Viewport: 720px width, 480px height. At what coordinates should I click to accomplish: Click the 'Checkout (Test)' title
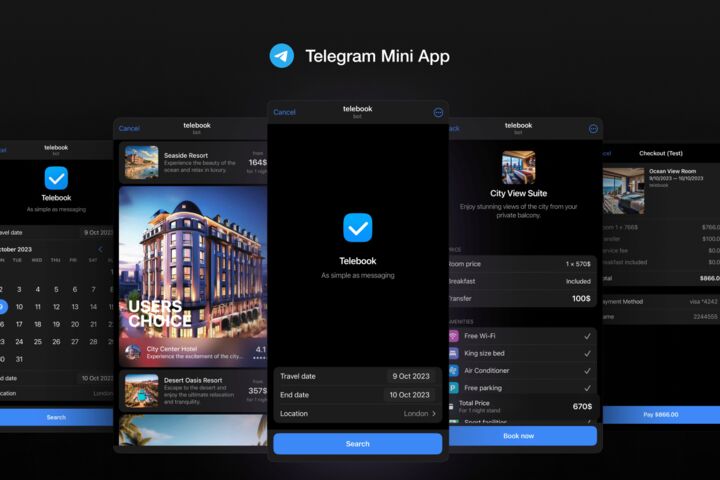(661, 153)
